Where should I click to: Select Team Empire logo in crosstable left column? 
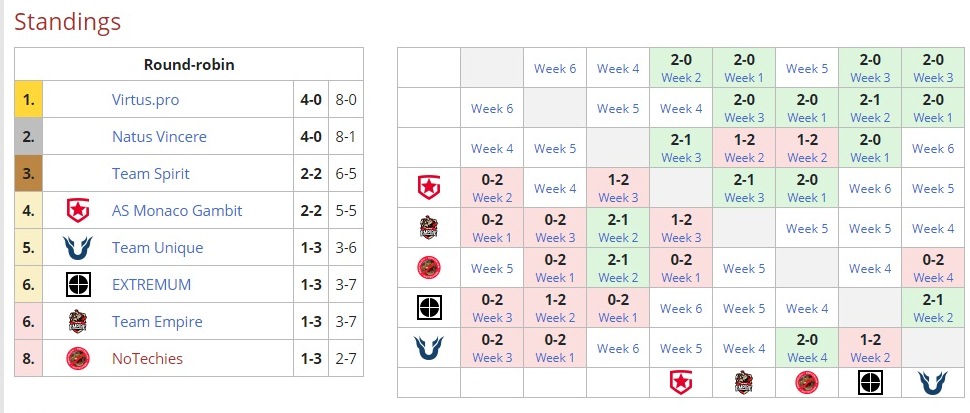(428, 228)
